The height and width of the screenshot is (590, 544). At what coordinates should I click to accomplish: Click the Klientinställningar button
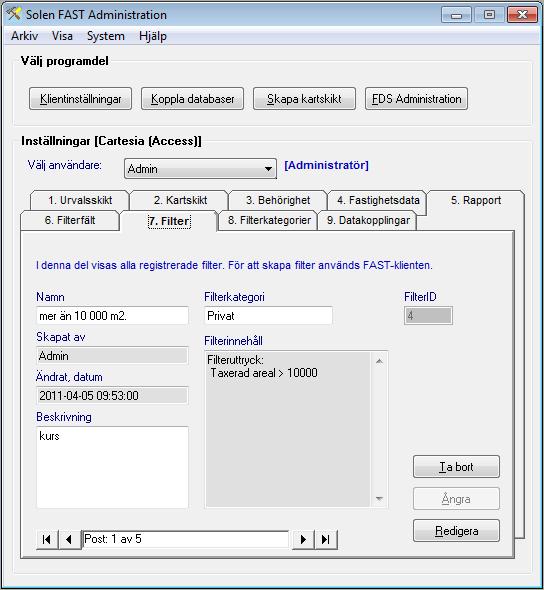[81, 99]
